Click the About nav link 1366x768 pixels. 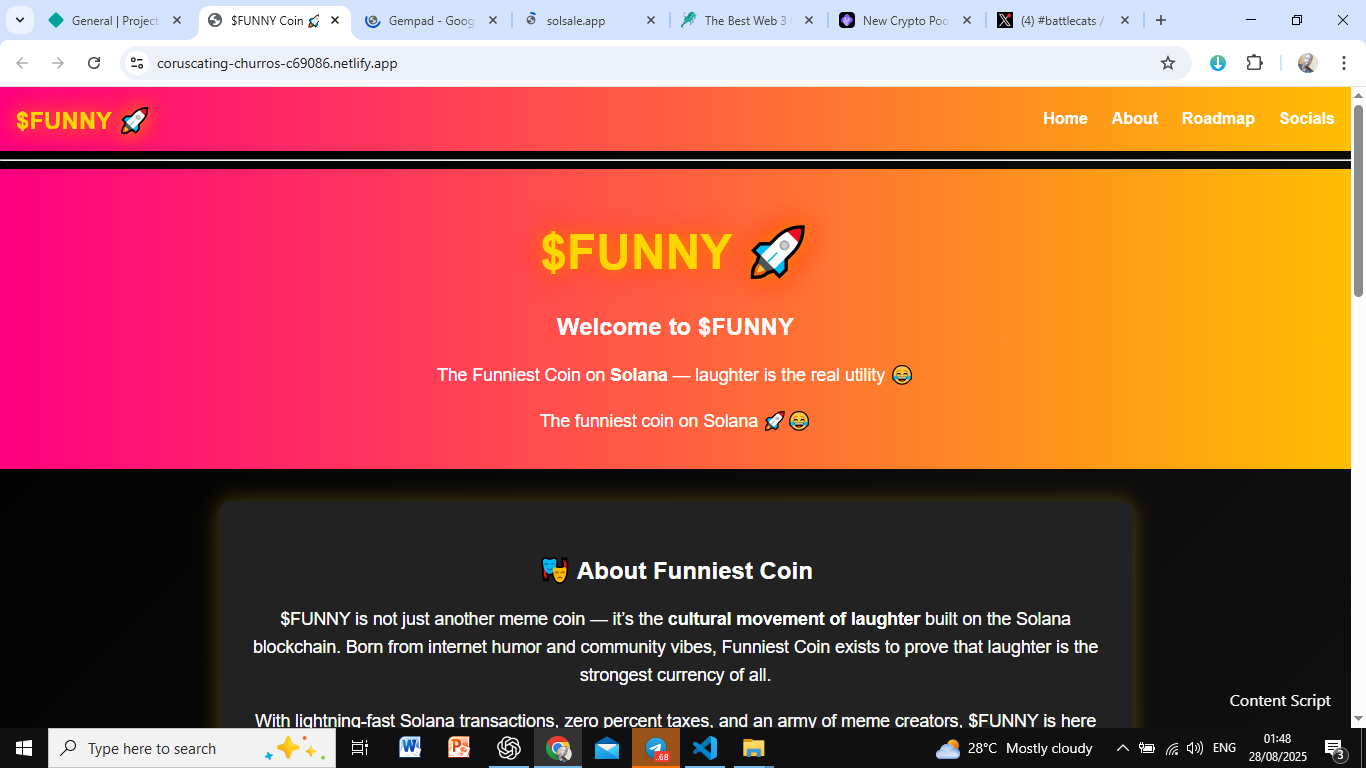[x=1135, y=118]
